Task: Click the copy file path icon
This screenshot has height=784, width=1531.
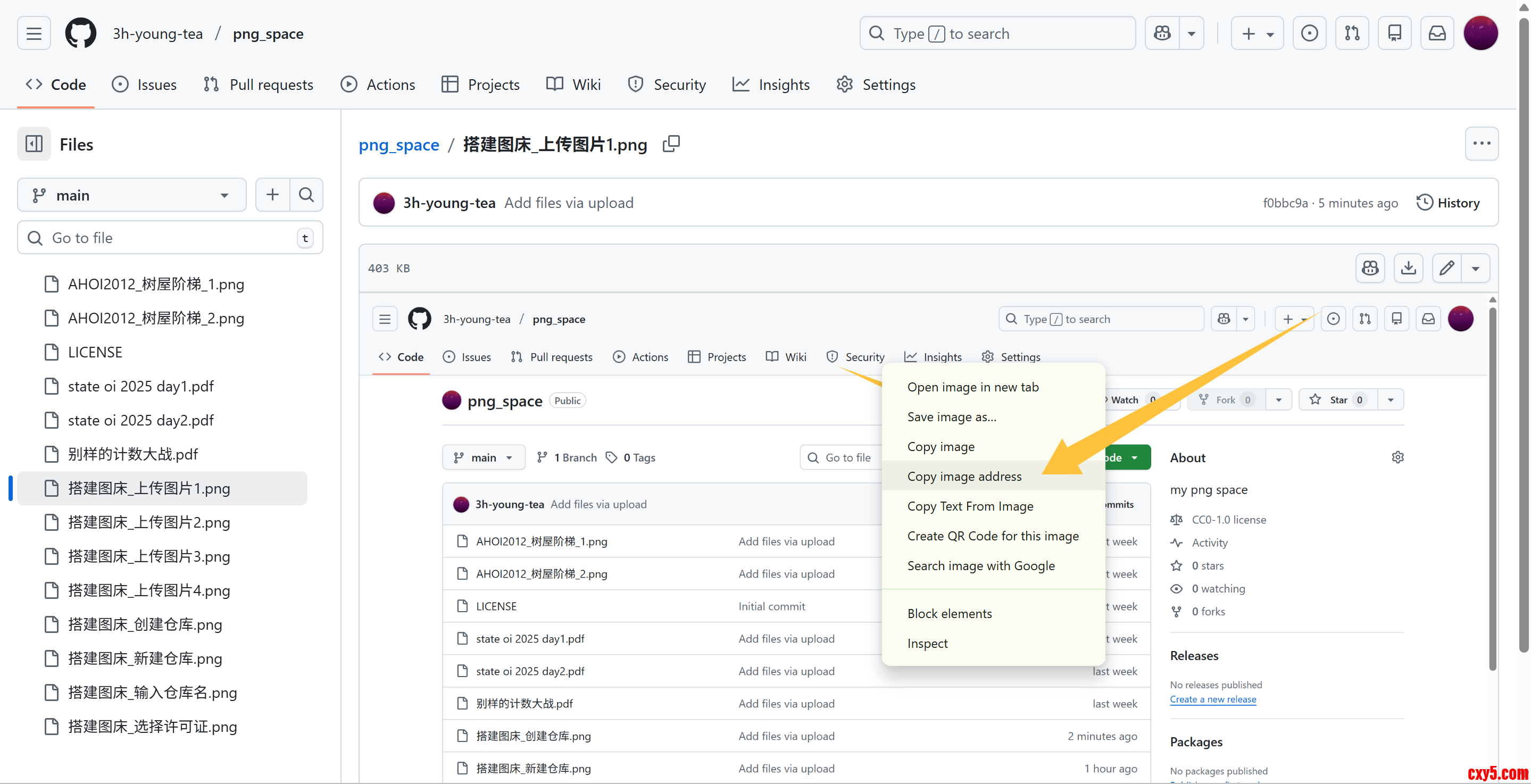Action: pos(671,144)
